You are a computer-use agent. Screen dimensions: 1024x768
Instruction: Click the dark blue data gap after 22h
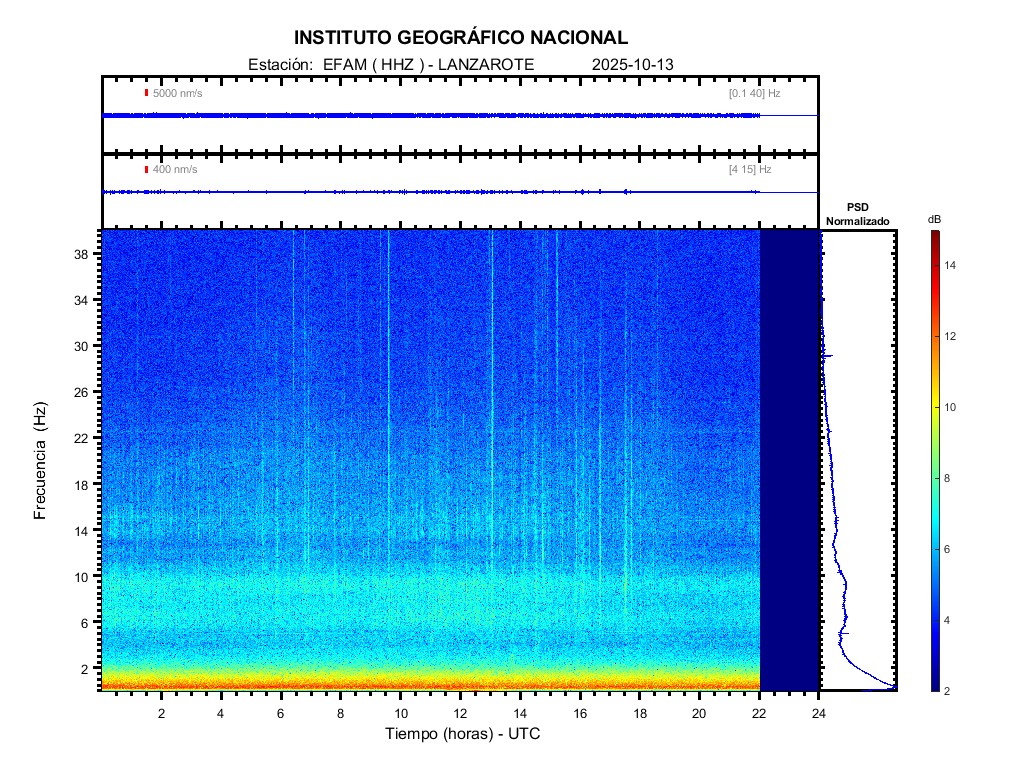point(789,460)
